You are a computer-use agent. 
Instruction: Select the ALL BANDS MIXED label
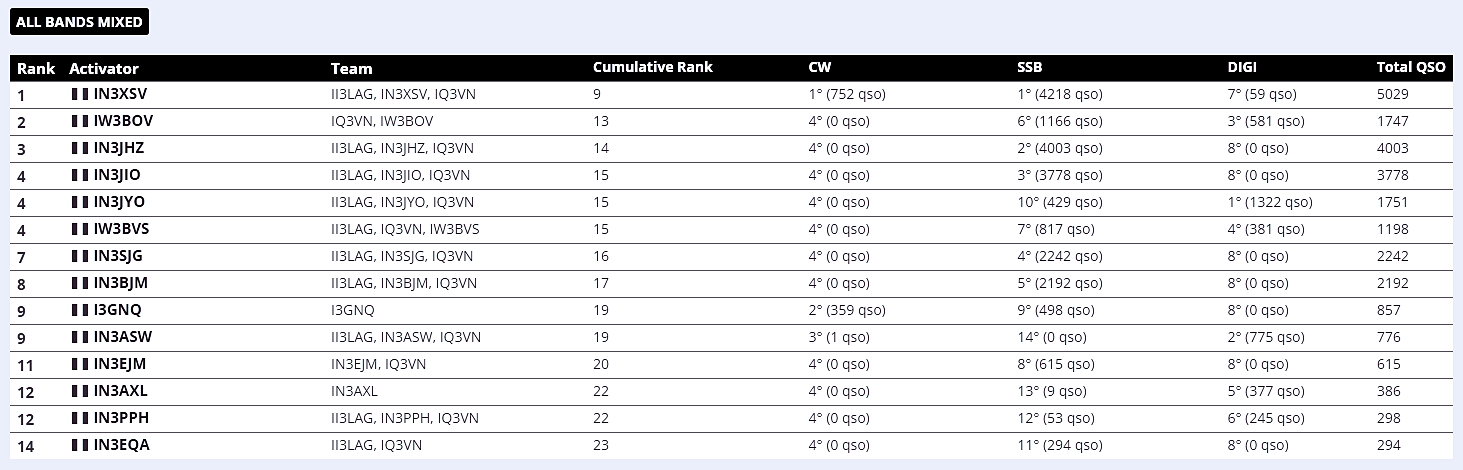(x=80, y=22)
